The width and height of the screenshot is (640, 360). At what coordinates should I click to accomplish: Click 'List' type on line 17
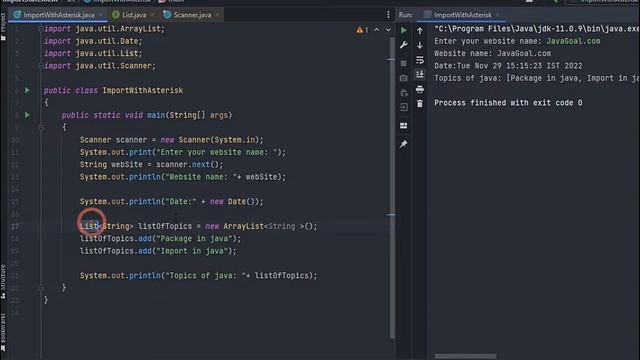[89, 226]
